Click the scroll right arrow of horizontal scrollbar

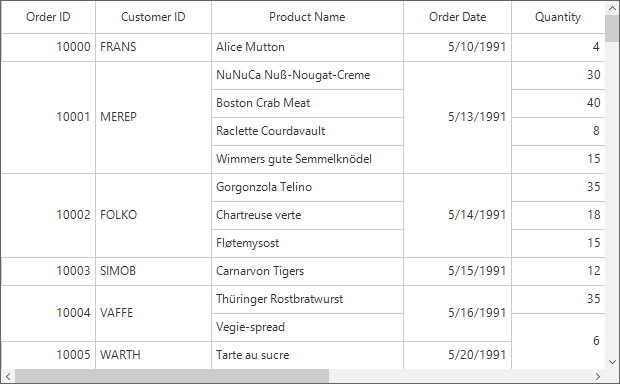(x=598, y=376)
